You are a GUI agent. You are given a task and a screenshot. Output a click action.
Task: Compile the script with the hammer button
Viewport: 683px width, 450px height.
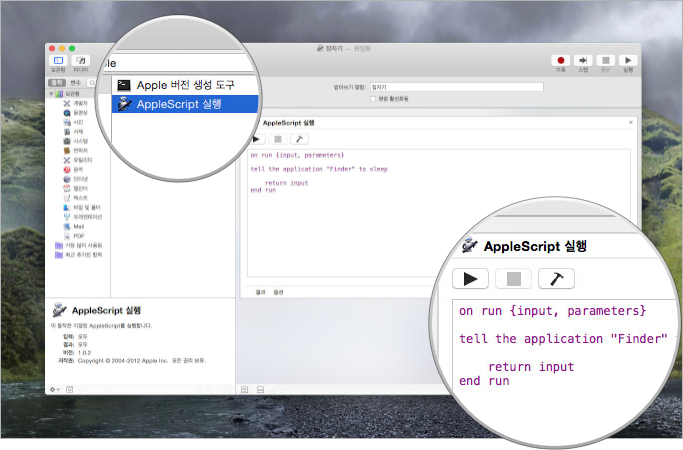tap(299, 139)
